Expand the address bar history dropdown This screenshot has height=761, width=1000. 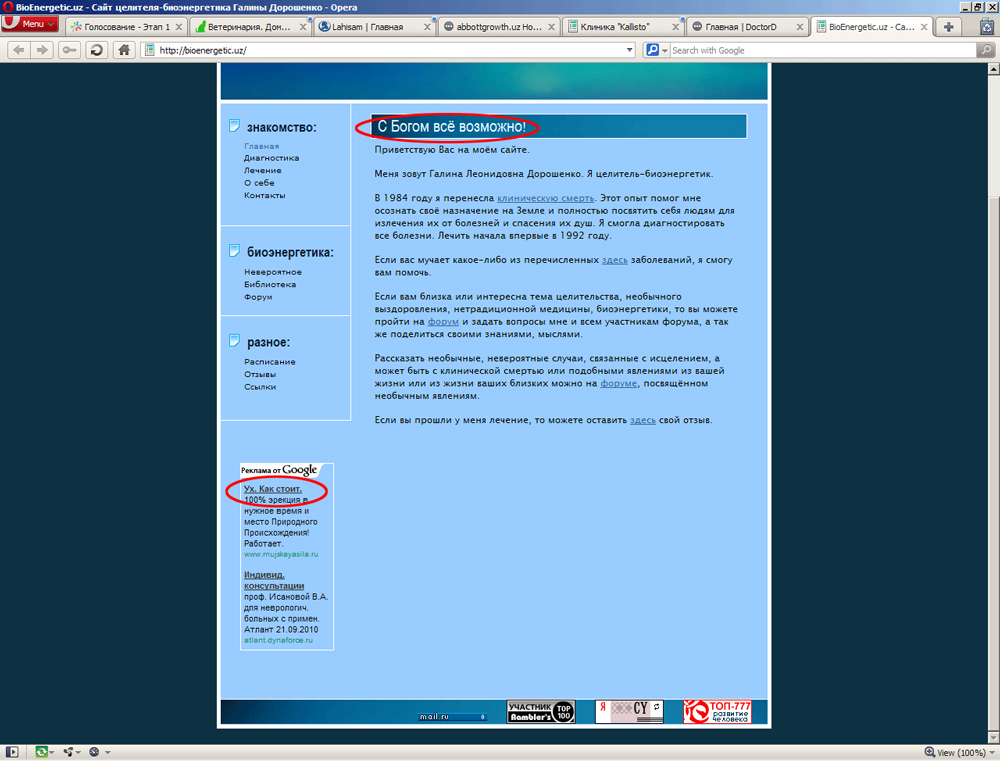click(x=630, y=50)
